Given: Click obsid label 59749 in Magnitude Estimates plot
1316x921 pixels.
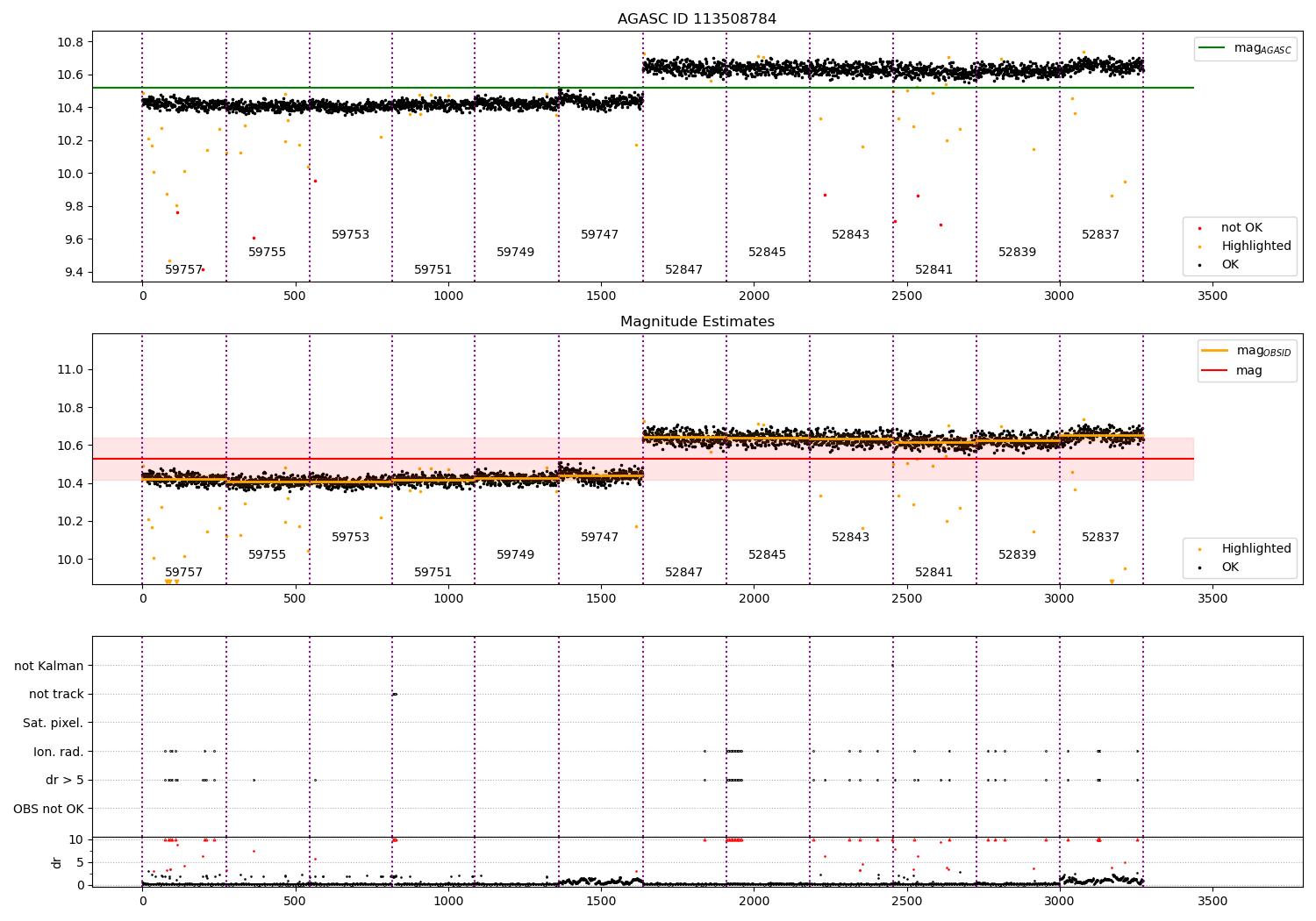Looking at the screenshot, I should (515, 555).
